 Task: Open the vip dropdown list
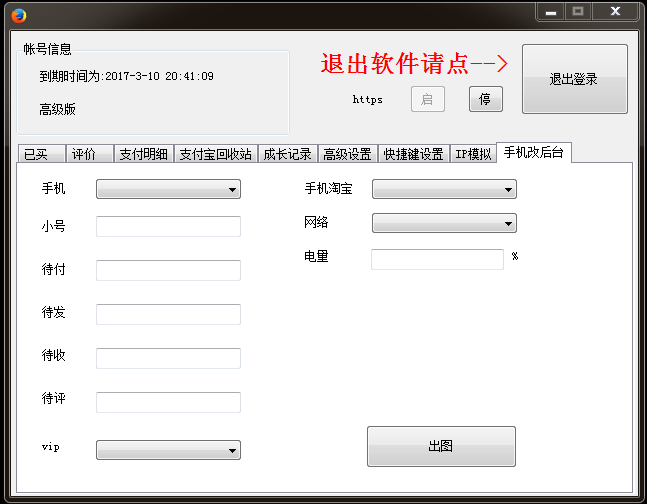[168, 450]
